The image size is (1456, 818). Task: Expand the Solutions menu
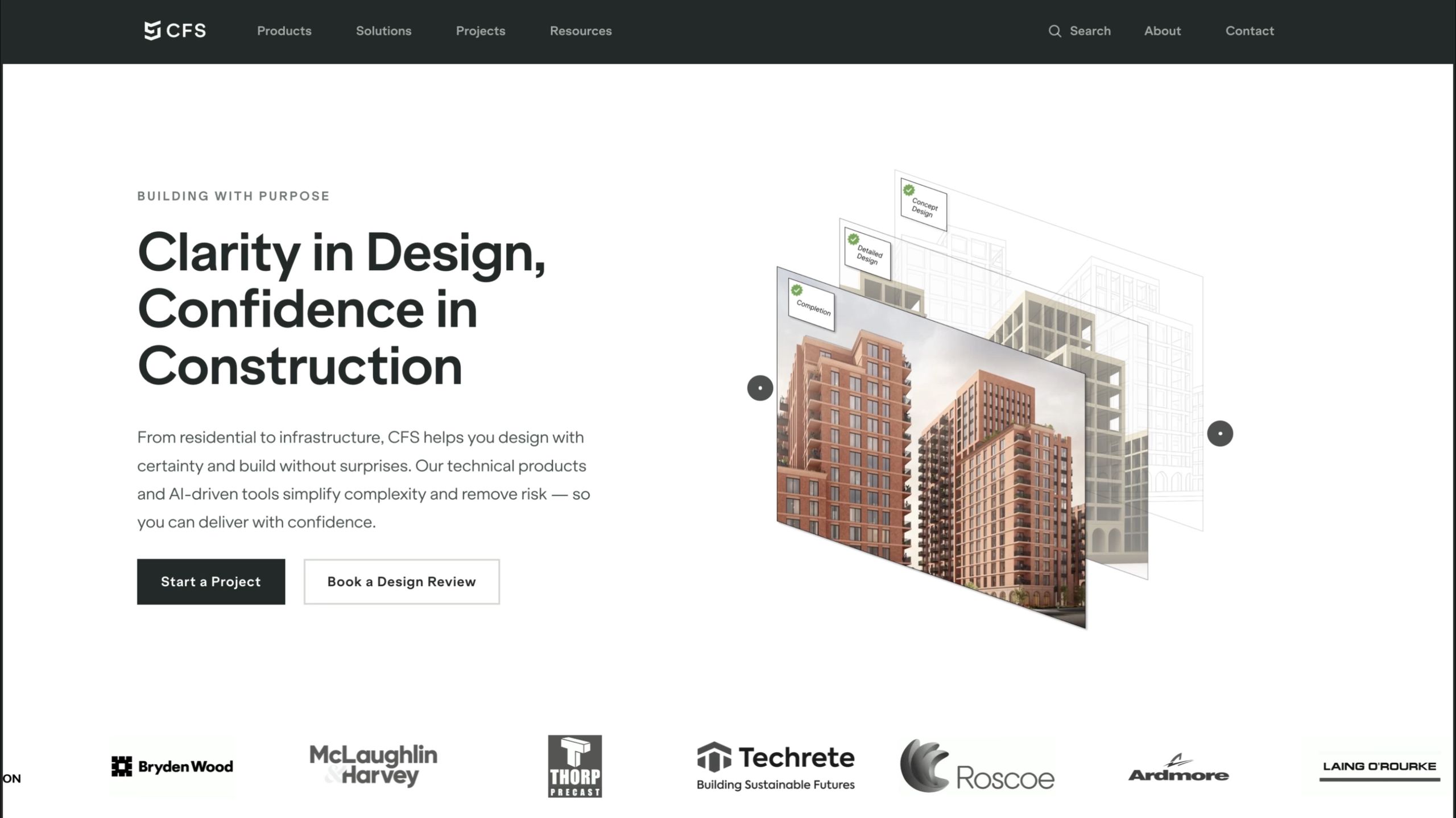coord(383,31)
